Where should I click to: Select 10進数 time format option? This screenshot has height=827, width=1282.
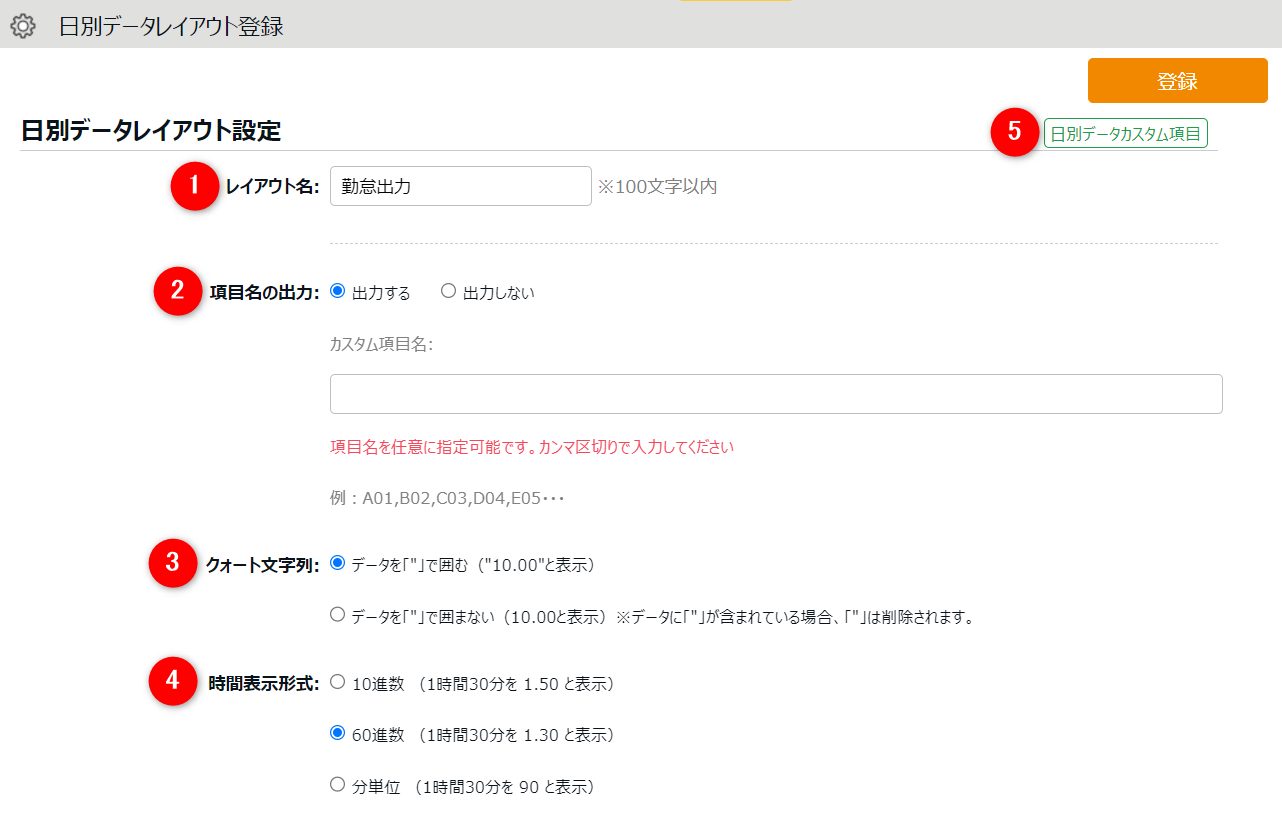[338, 682]
